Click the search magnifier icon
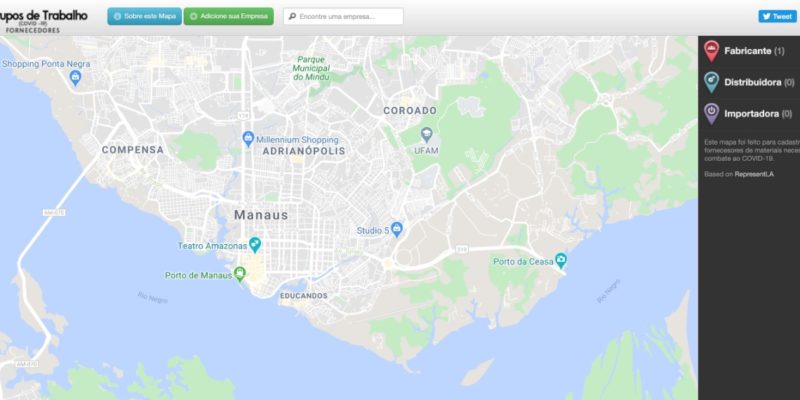Image resolution: width=800 pixels, height=400 pixels. click(292, 16)
